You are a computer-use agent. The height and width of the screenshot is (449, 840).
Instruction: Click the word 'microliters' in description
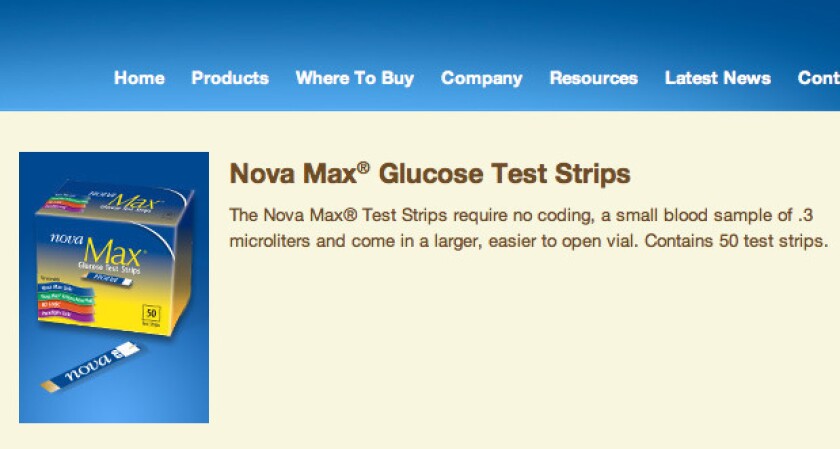pos(269,241)
